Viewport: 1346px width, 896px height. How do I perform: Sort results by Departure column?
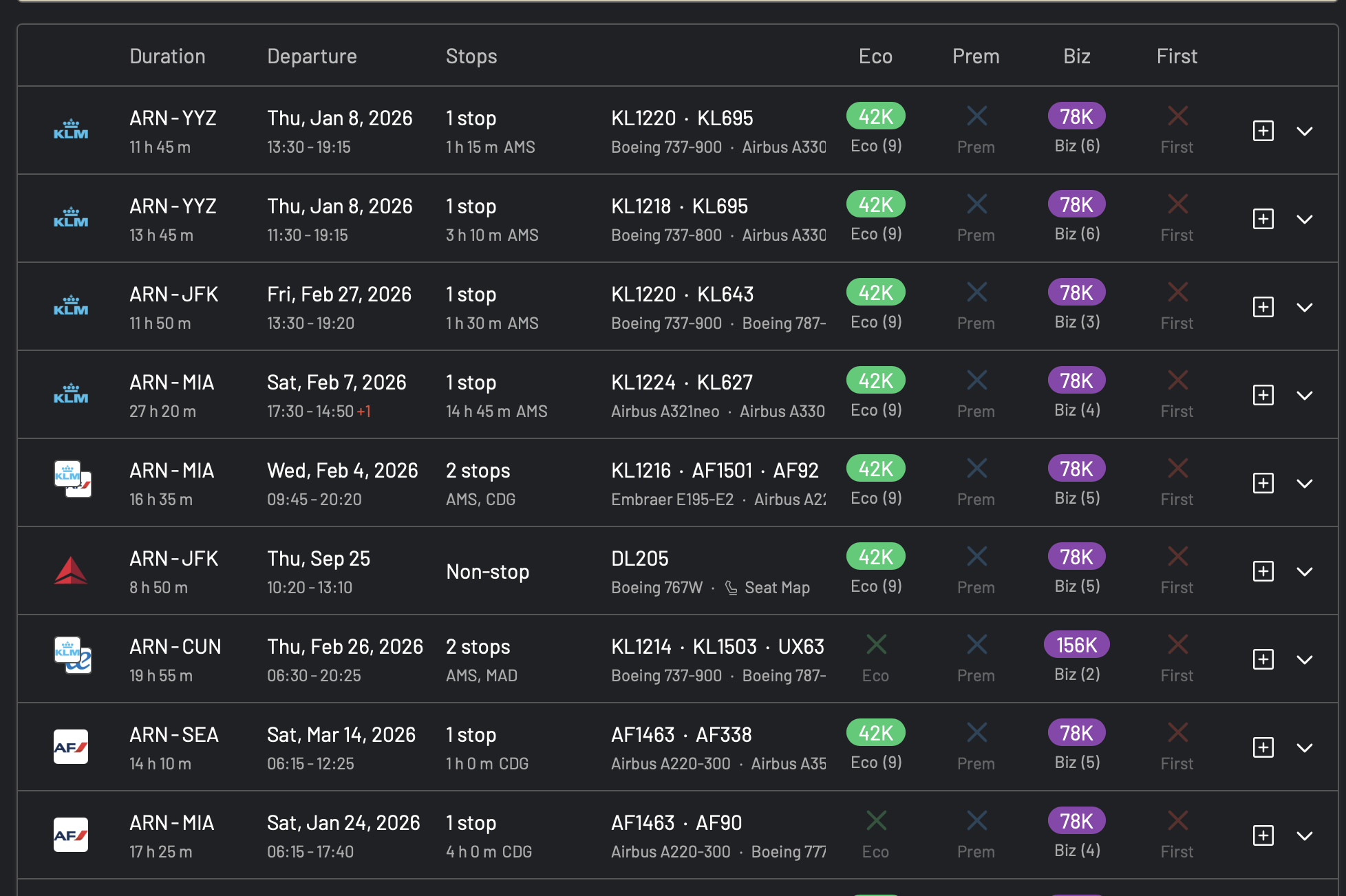(x=312, y=56)
